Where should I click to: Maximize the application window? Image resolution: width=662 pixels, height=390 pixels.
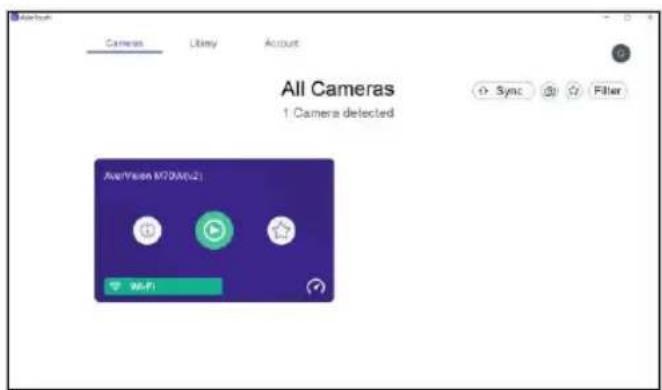pyautogui.click(x=628, y=18)
